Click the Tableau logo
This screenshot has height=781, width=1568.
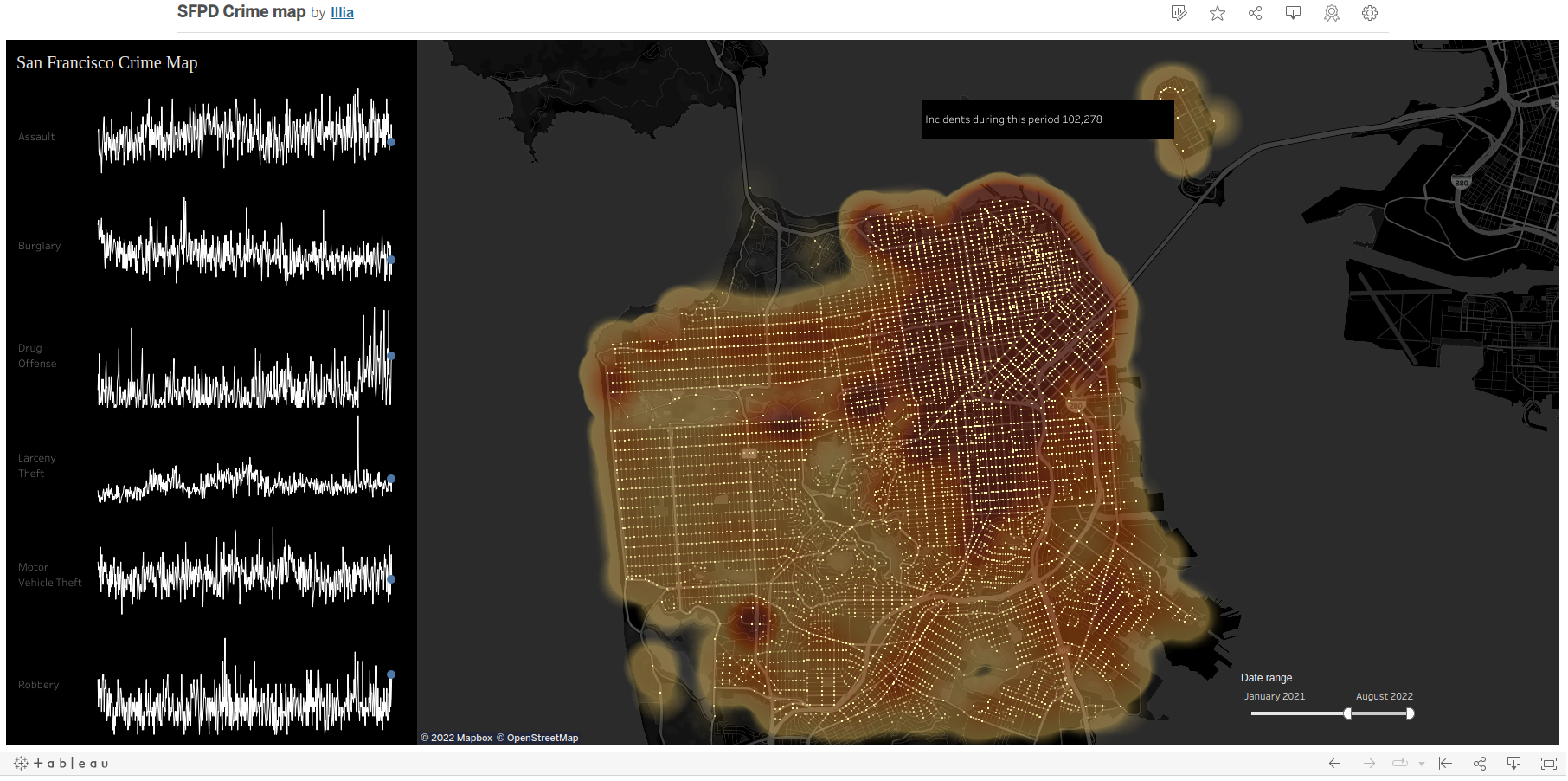click(61, 763)
